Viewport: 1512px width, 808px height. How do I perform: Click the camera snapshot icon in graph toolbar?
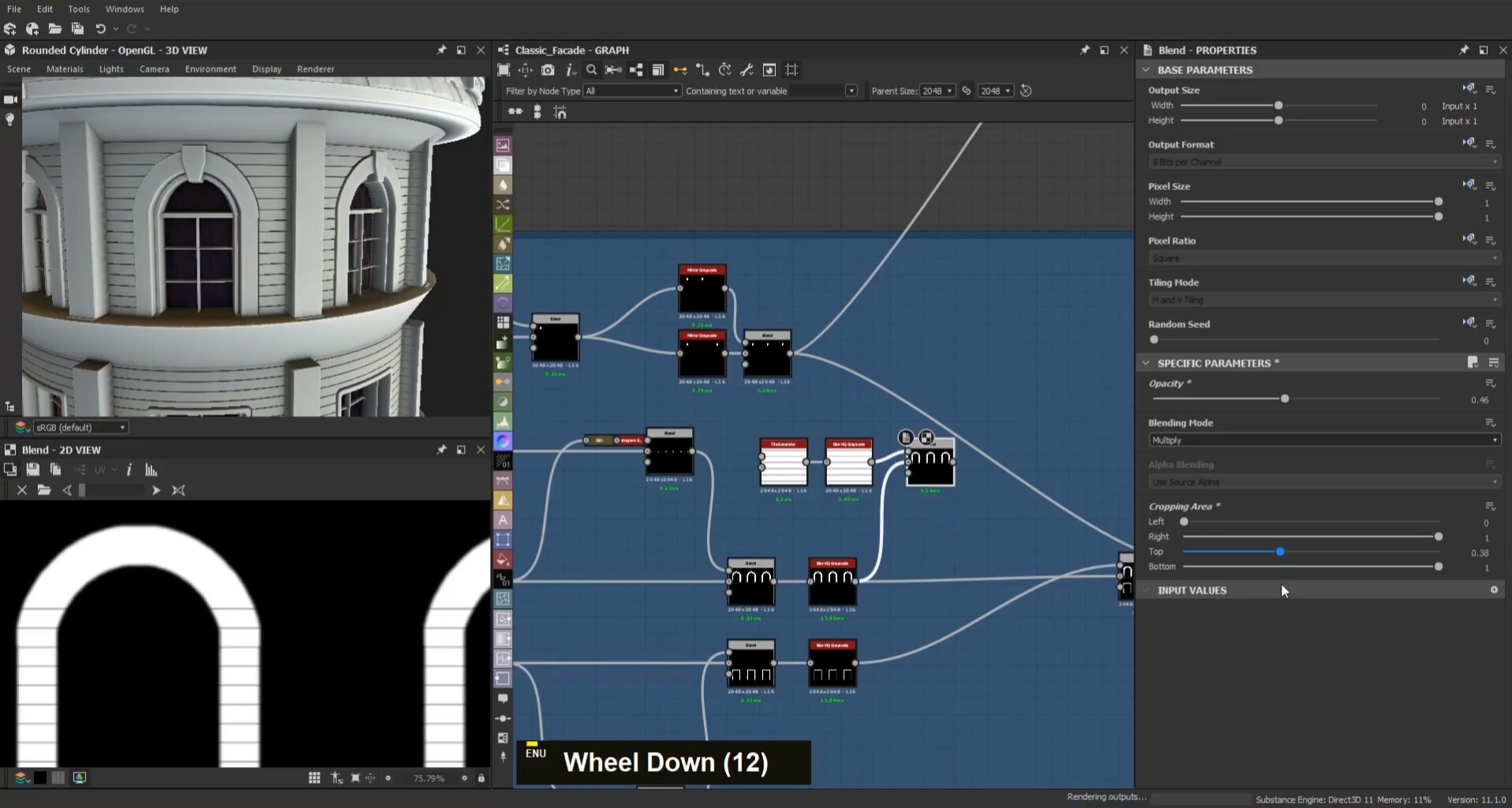[x=548, y=70]
